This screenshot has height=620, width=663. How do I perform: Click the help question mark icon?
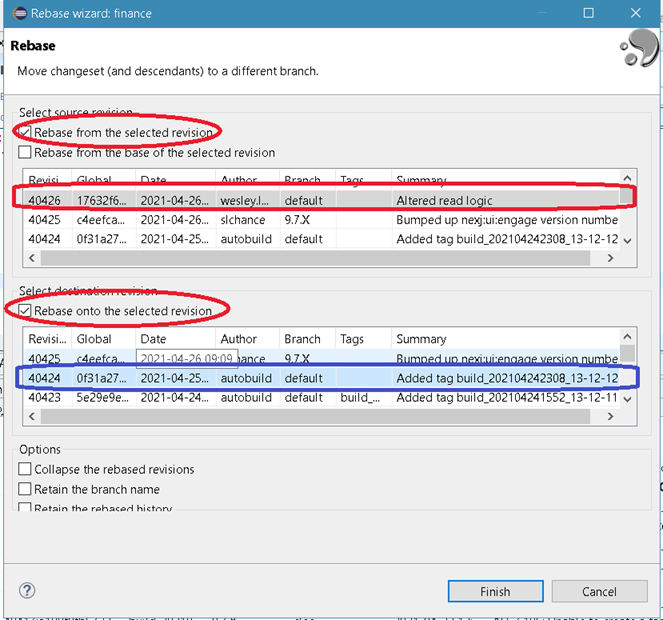pos(28,591)
